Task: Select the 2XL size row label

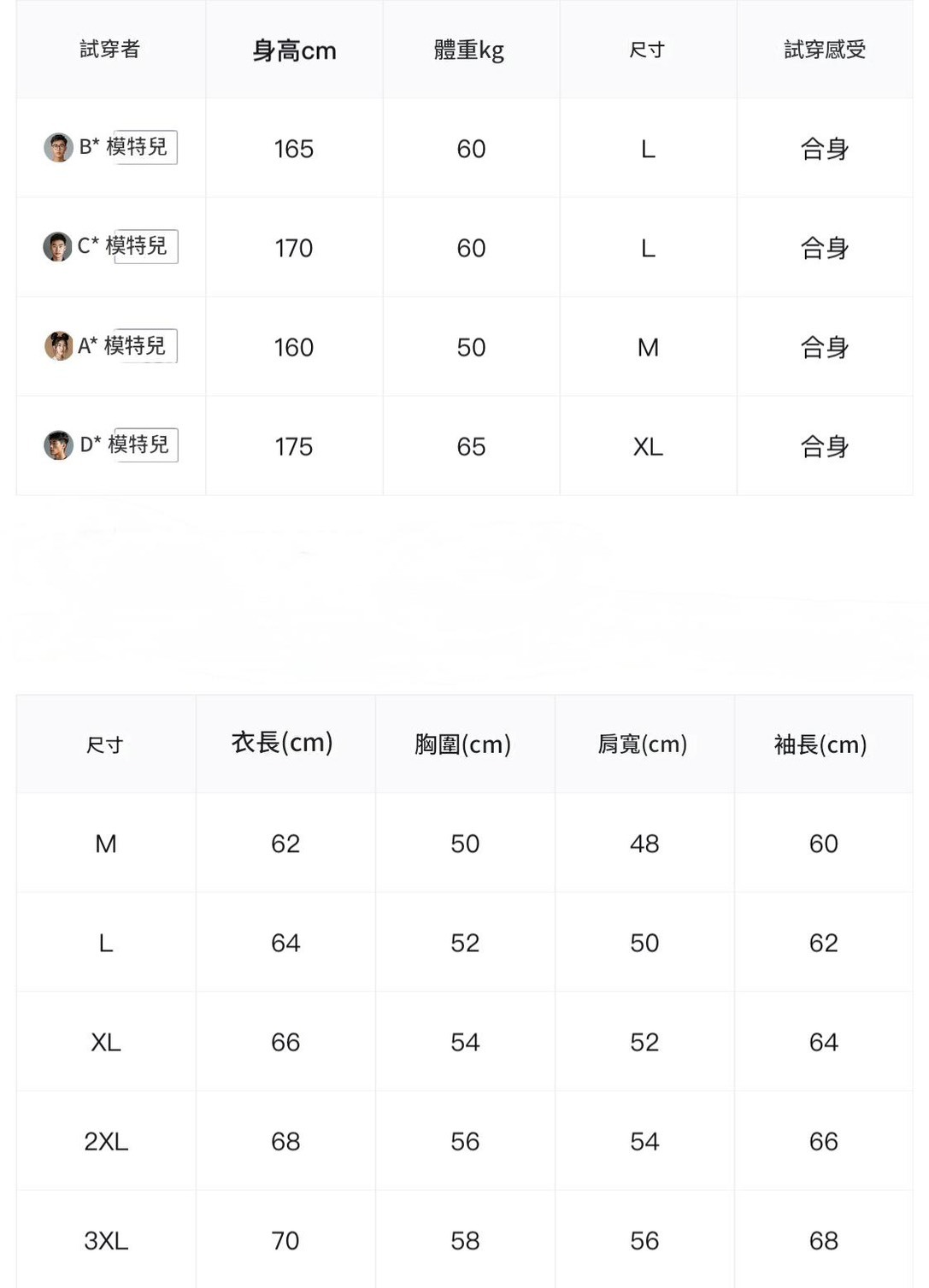Action: pos(106,1141)
